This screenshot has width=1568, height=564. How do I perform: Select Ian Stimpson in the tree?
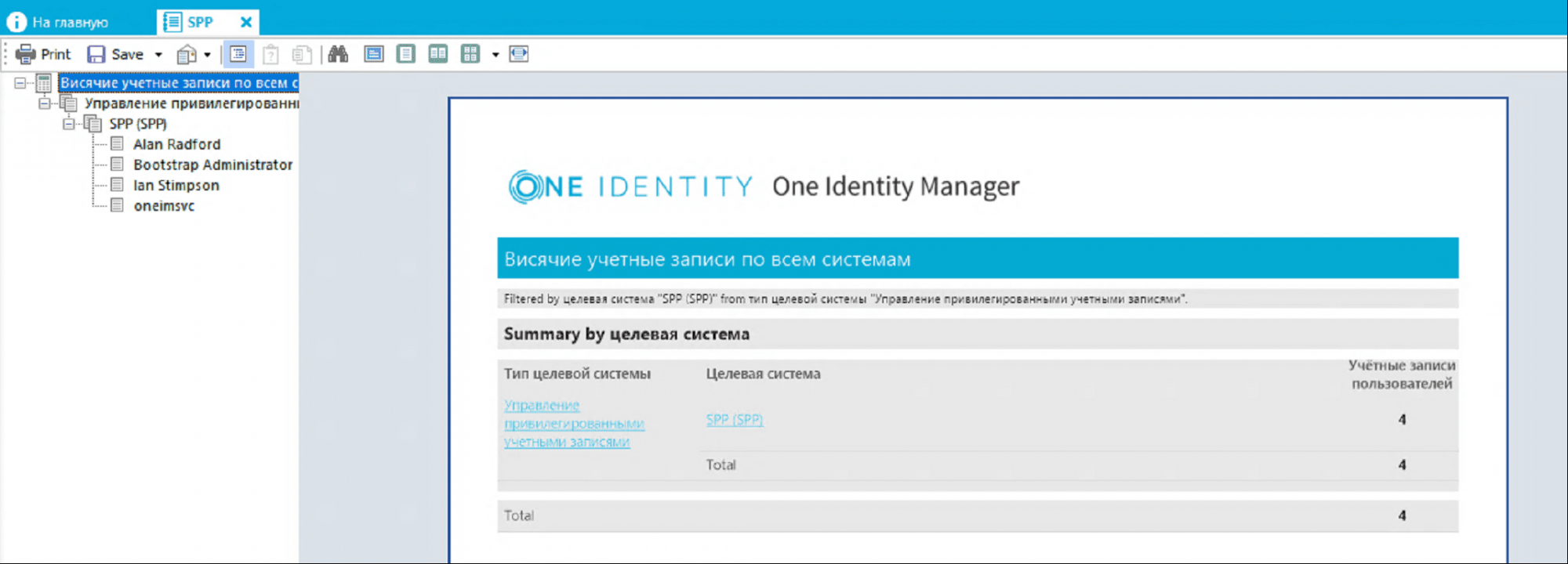coord(176,185)
